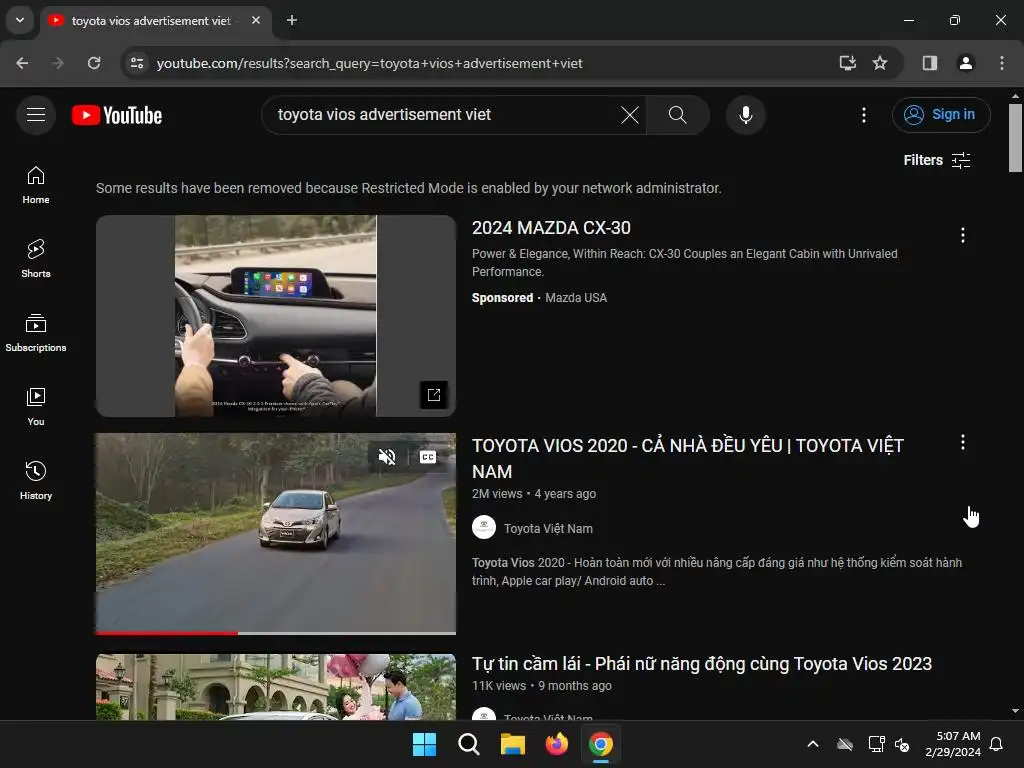Open options for the Mazda CX-30 ad
1024x768 pixels.
(962, 235)
